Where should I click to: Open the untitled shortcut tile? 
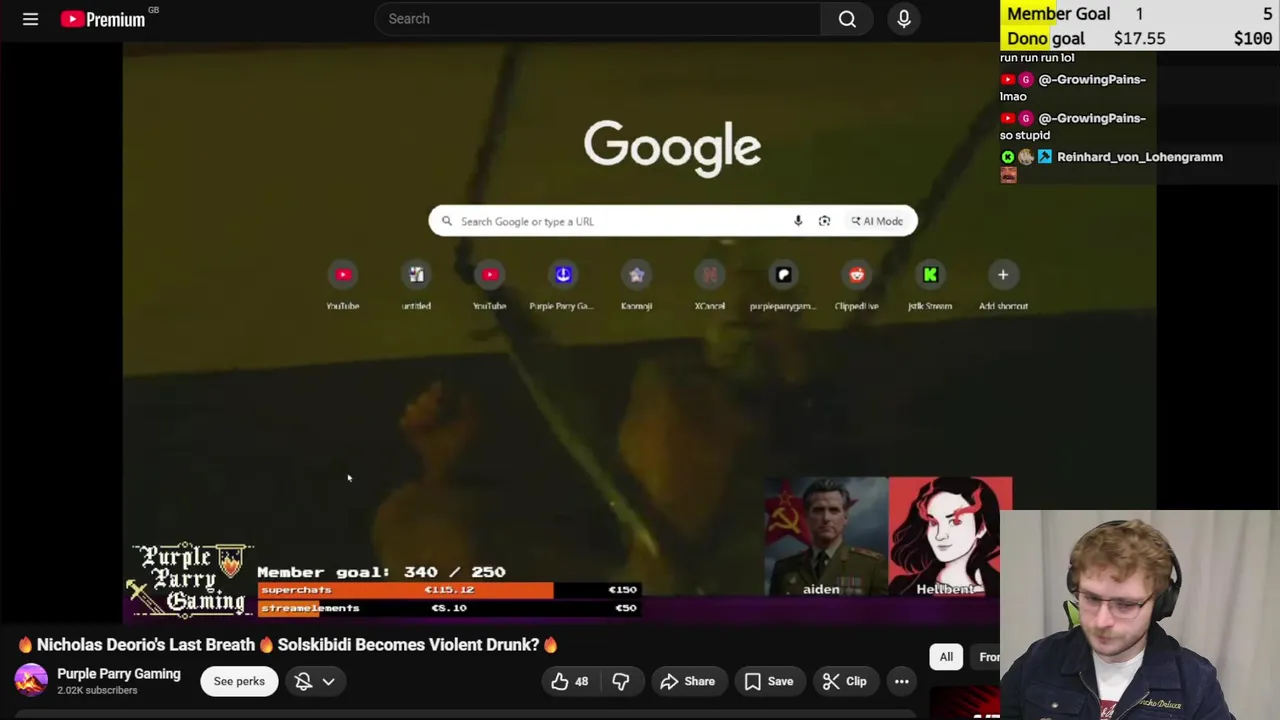416,284
